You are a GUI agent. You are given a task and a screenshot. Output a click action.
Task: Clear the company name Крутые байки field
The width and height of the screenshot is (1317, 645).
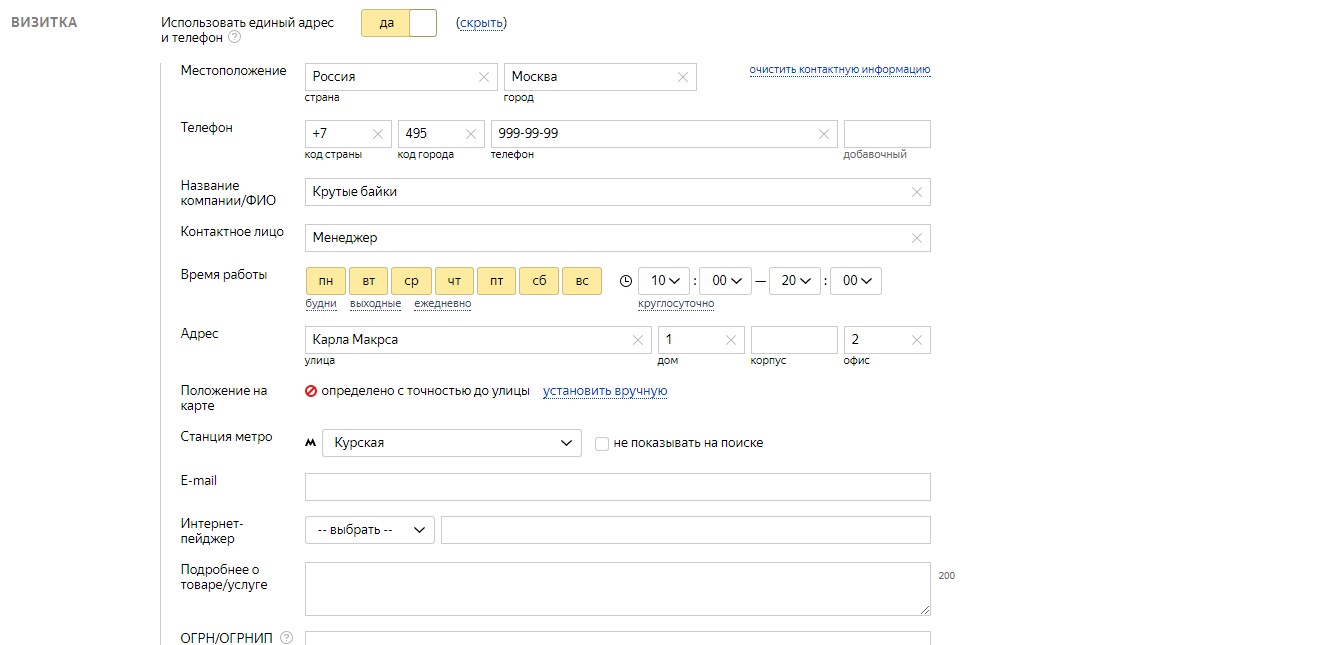point(917,192)
